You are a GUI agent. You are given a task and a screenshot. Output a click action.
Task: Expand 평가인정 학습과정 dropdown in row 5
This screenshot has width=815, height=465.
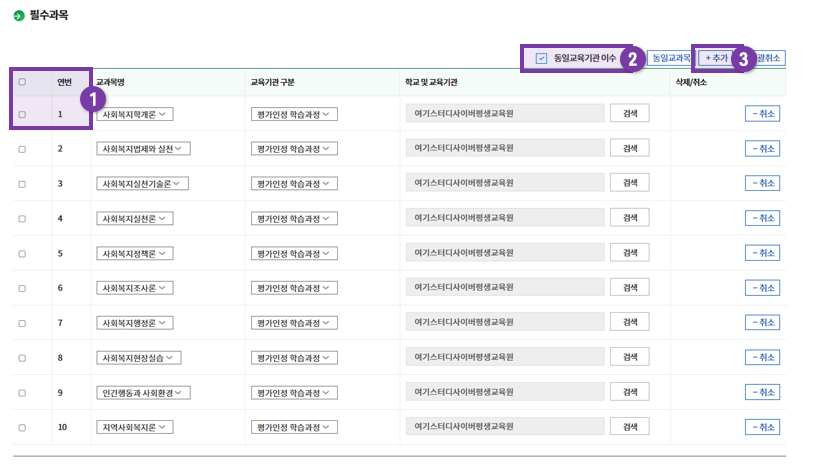(x=294, y=254)
